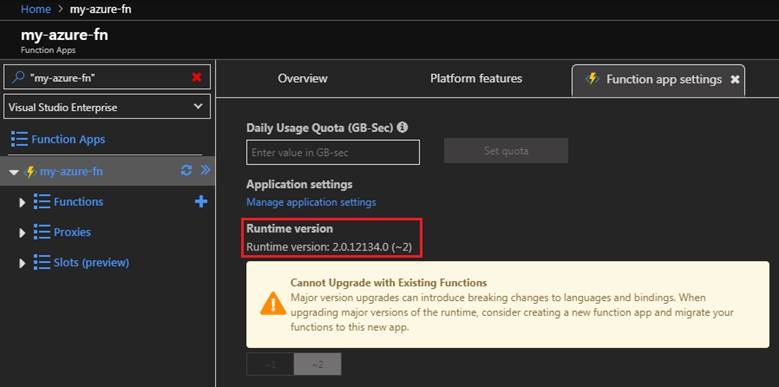Click the Enter value in GB-sec field

point(333,152)
